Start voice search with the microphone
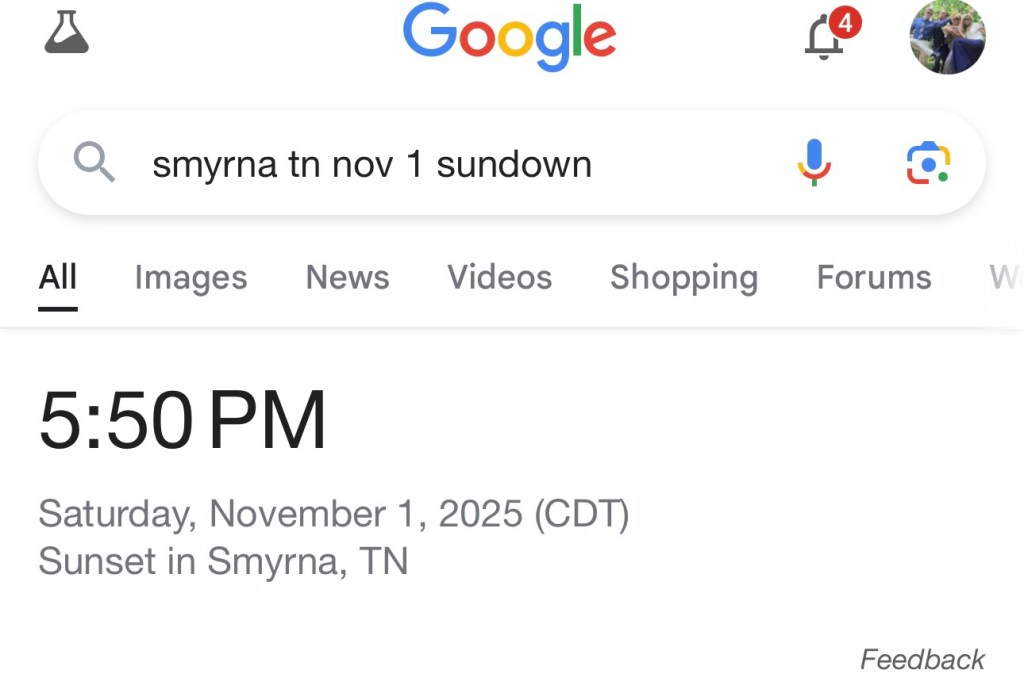The image size is (1024, 689). pos(814,162)
